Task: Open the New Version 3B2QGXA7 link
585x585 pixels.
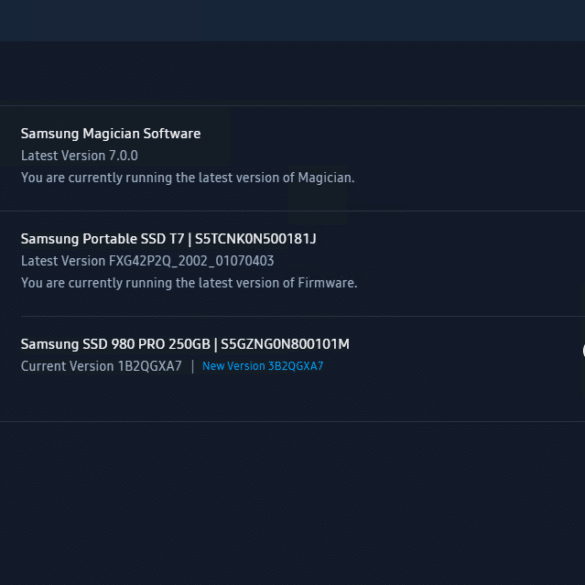Action: click(263, 366)
